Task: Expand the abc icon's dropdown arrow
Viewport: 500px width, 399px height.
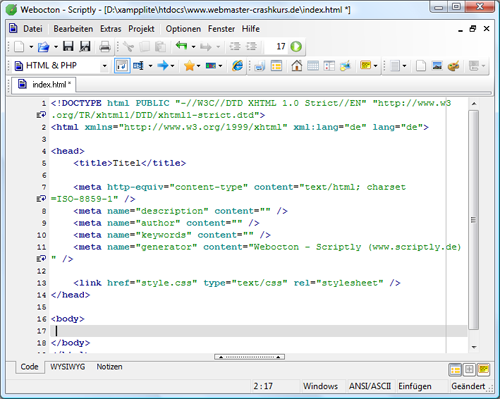Action: pos(221,66)
